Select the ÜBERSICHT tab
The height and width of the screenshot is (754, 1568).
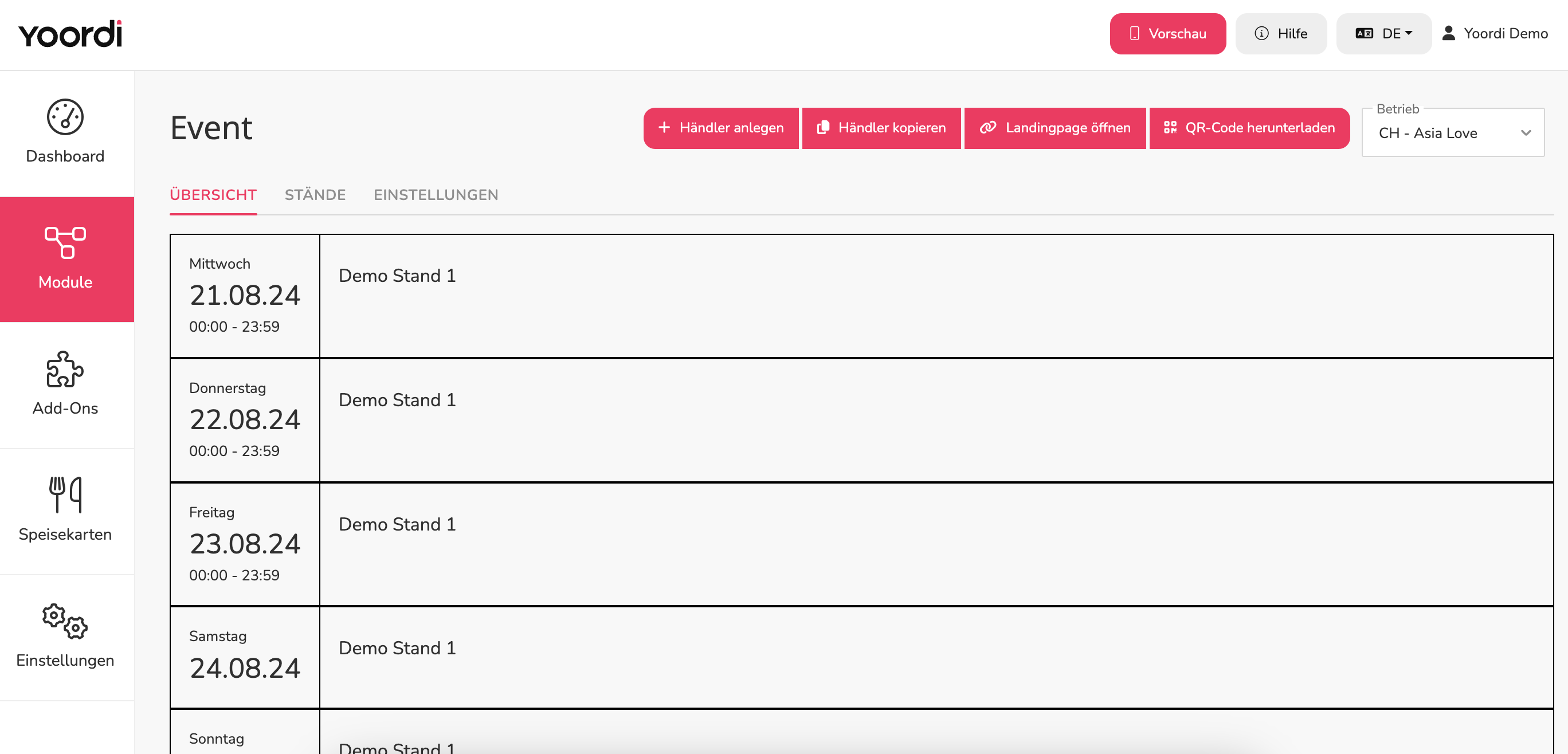(x=213, y=195)
